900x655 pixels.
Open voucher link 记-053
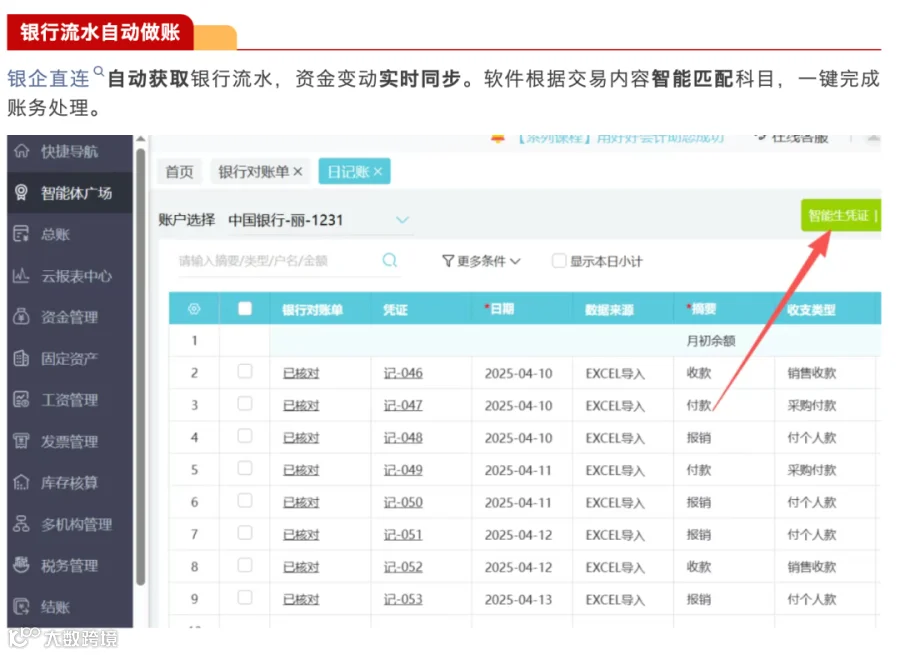(x=403, y=599)
